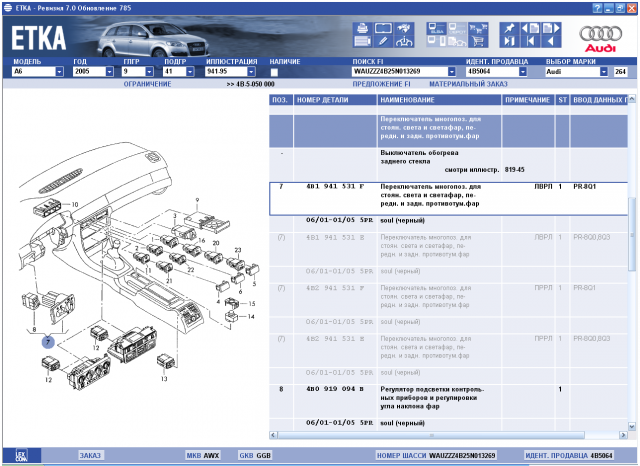Viewport: 640px width, 466px height.
Task: Toggle the НАЛИЧИЕ checkbox
Action: [274, 72]
